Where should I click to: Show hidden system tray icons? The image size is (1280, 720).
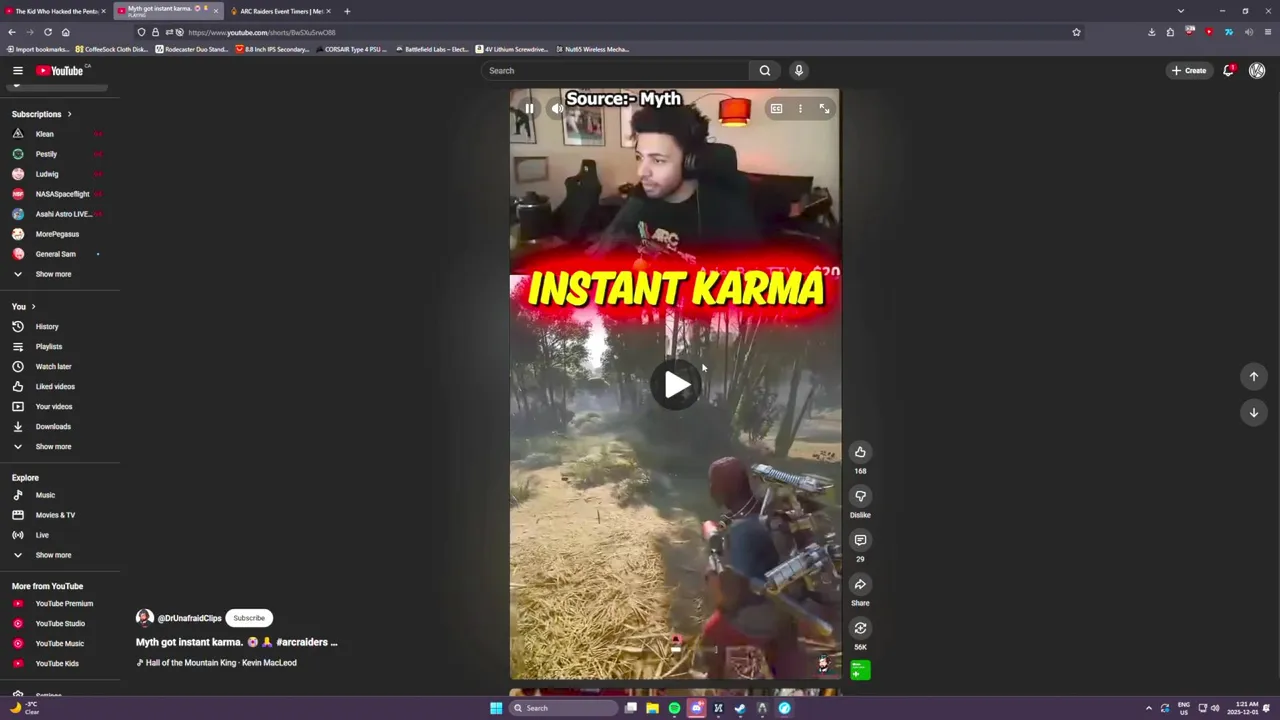1148,708
